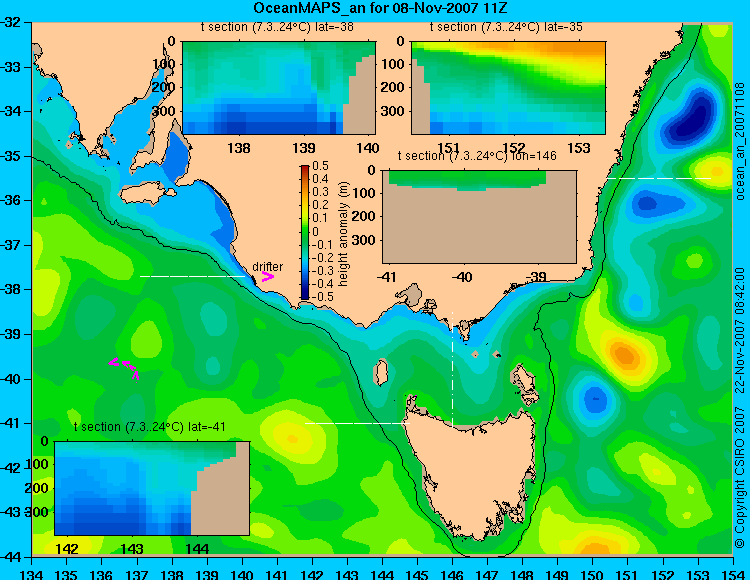Viewport: 750px width, 580px height.
Task: Open the lat=-41 temperature section inset
Action: click(x=152, y=488)
